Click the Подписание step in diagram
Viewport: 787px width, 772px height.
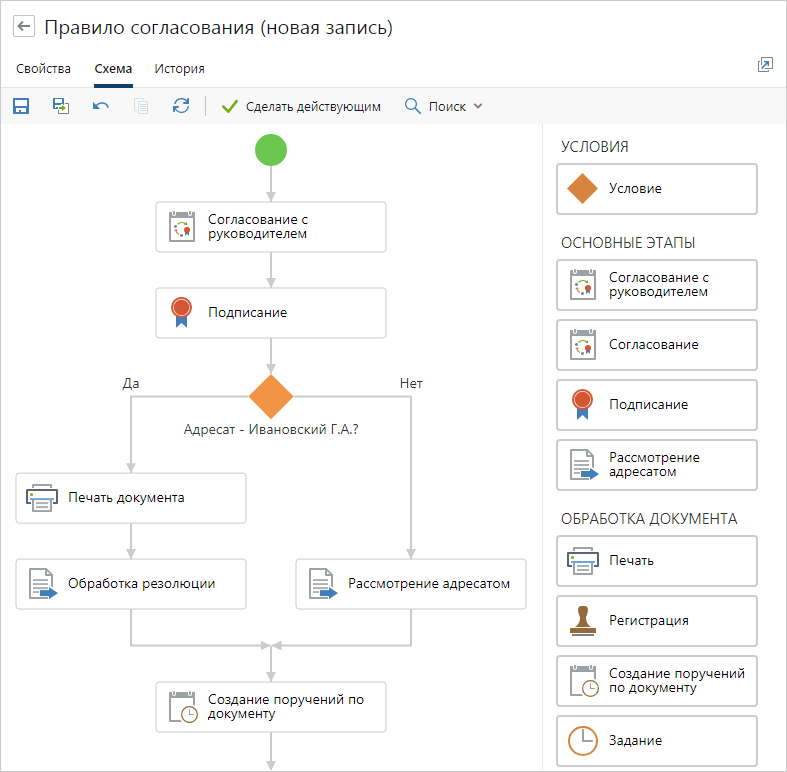(x=271, y=313)
